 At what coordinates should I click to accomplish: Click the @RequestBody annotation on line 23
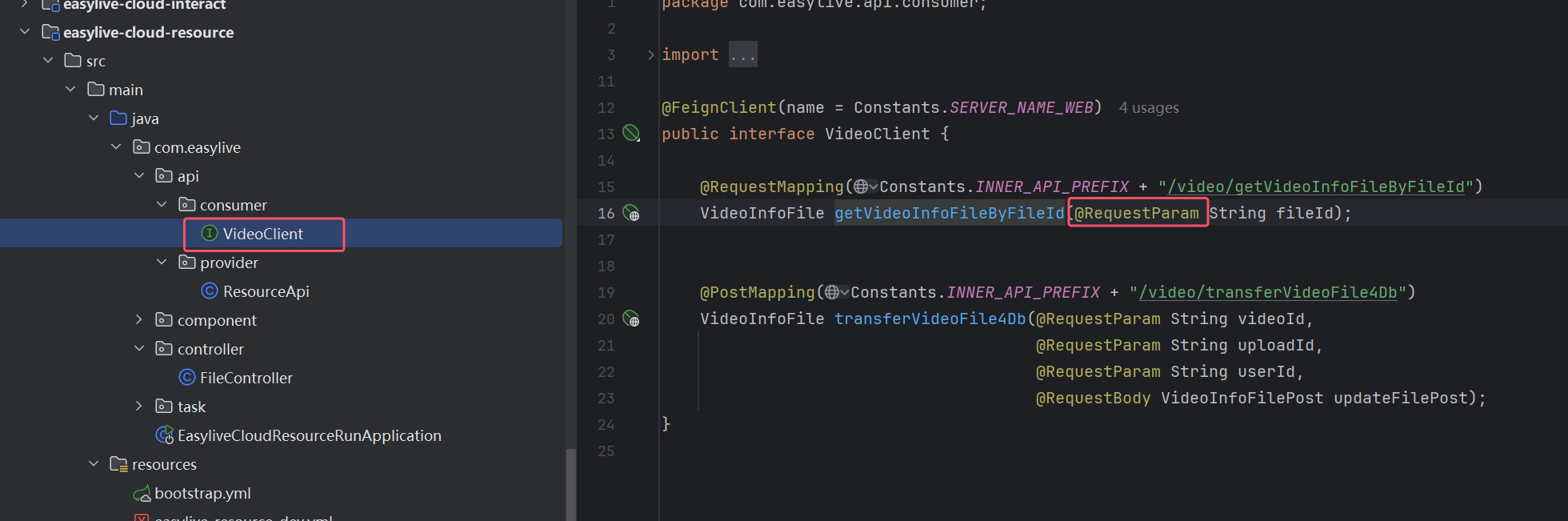coord(1094,398)
